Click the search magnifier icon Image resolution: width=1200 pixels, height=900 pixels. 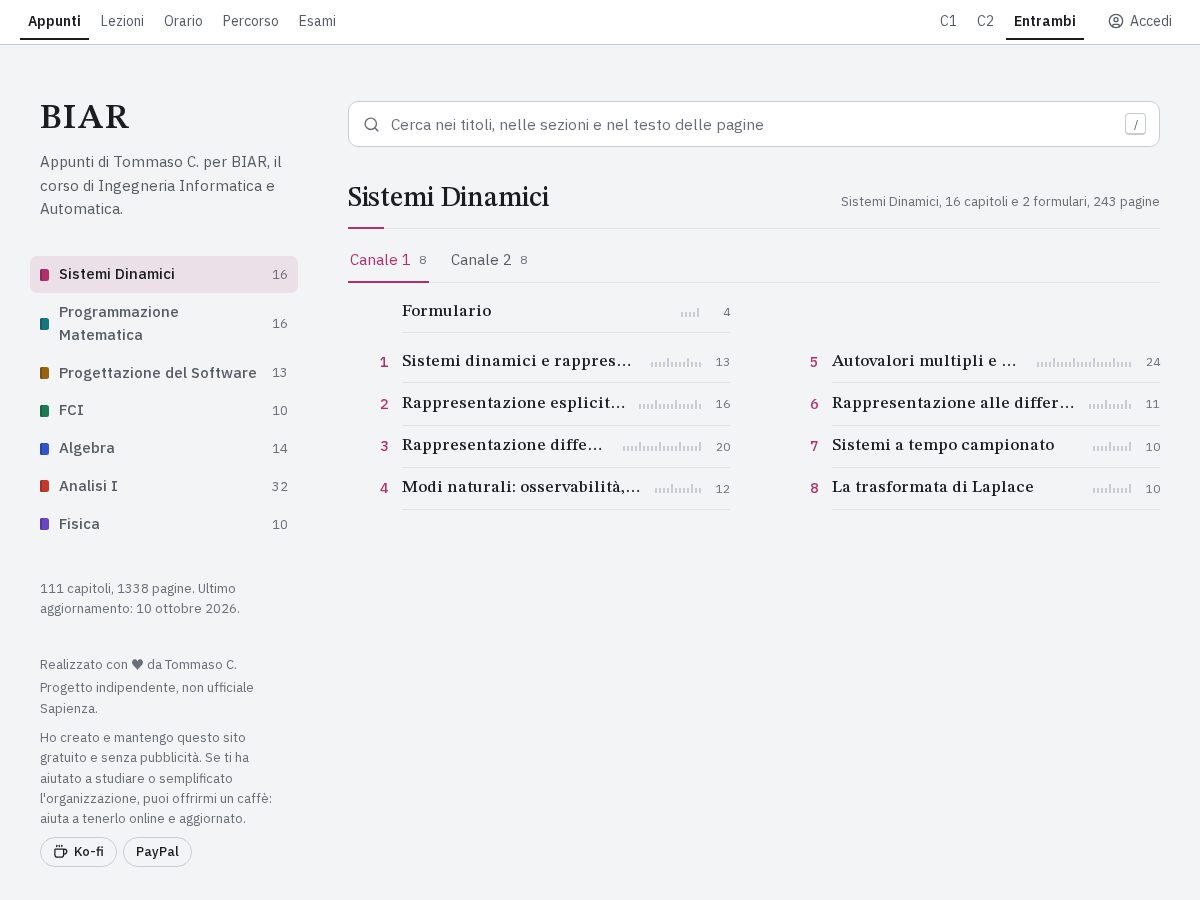click(371, 124)
